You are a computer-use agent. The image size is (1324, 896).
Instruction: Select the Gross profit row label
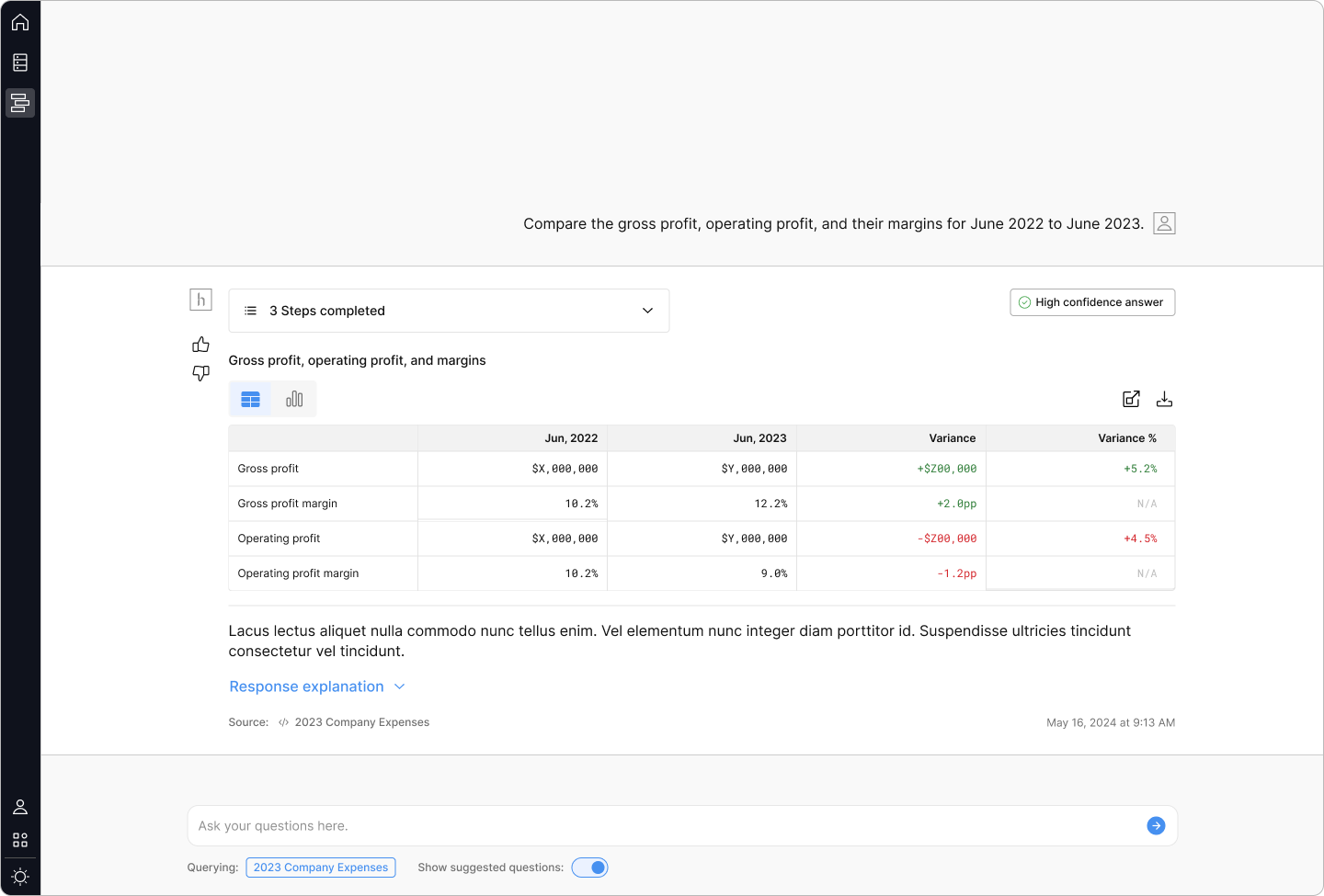[268, 469]
